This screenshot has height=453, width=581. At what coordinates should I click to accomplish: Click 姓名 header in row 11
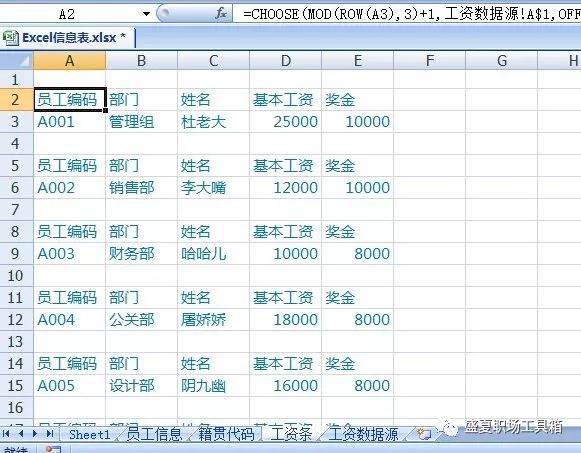tap(213, 297)
